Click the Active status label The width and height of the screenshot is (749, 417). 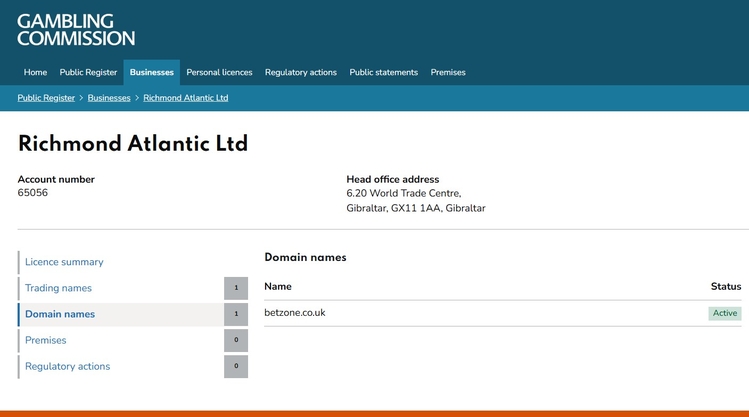(x=725, y=313)
